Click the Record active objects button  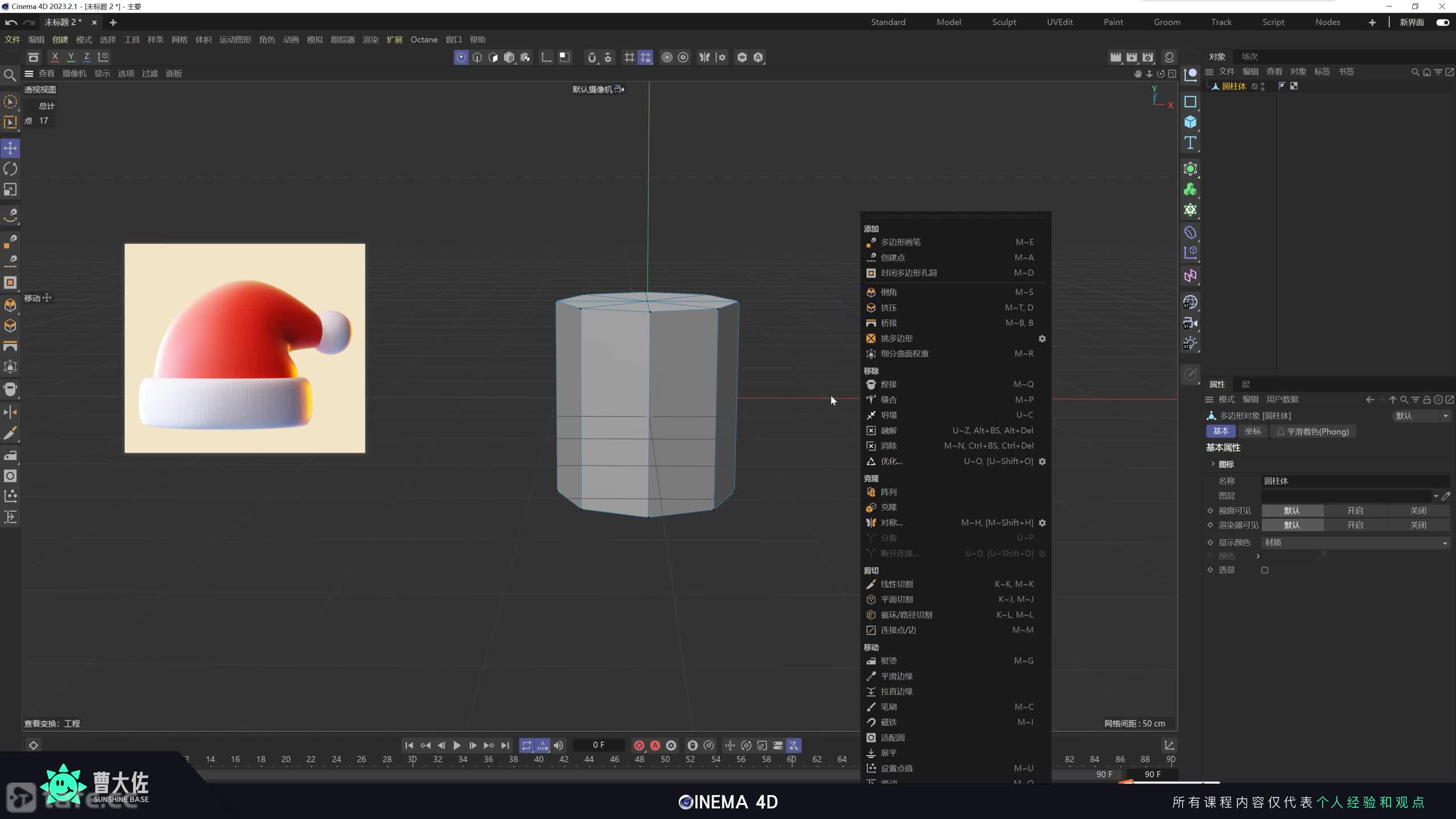click(639, 745)
